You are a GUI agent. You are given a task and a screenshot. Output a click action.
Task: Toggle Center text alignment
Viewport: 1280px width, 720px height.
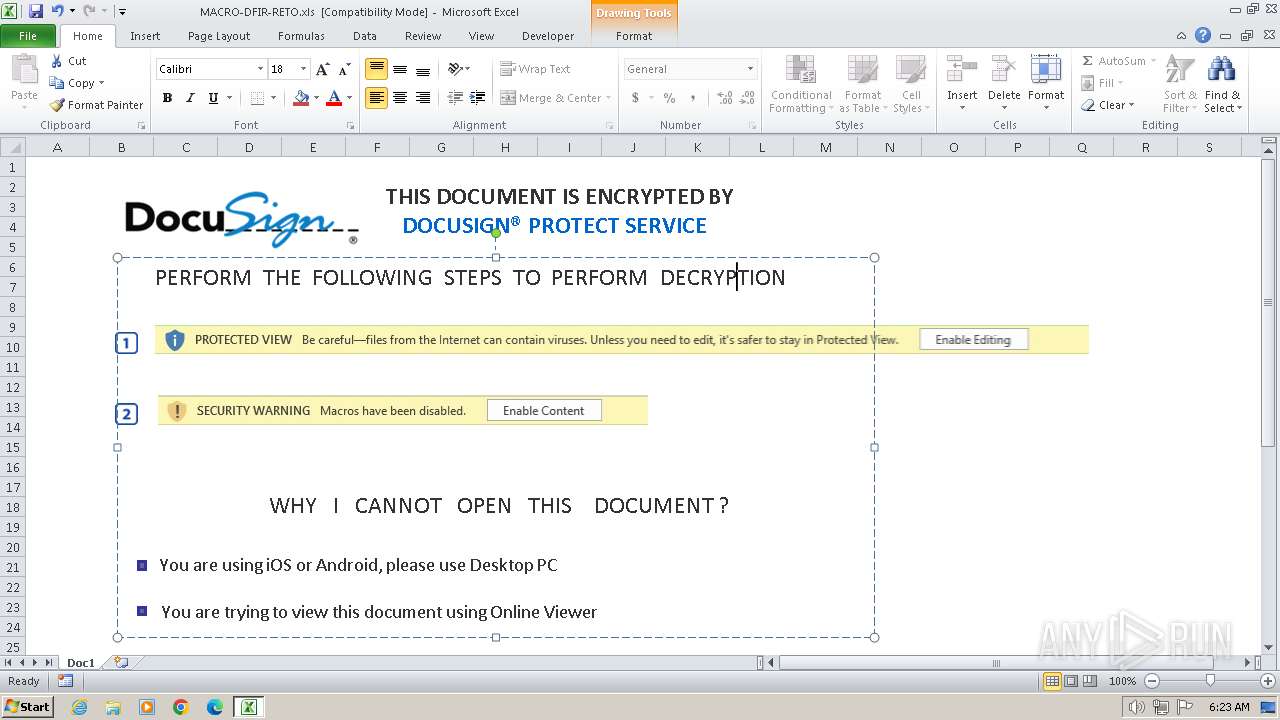point(400,98)
